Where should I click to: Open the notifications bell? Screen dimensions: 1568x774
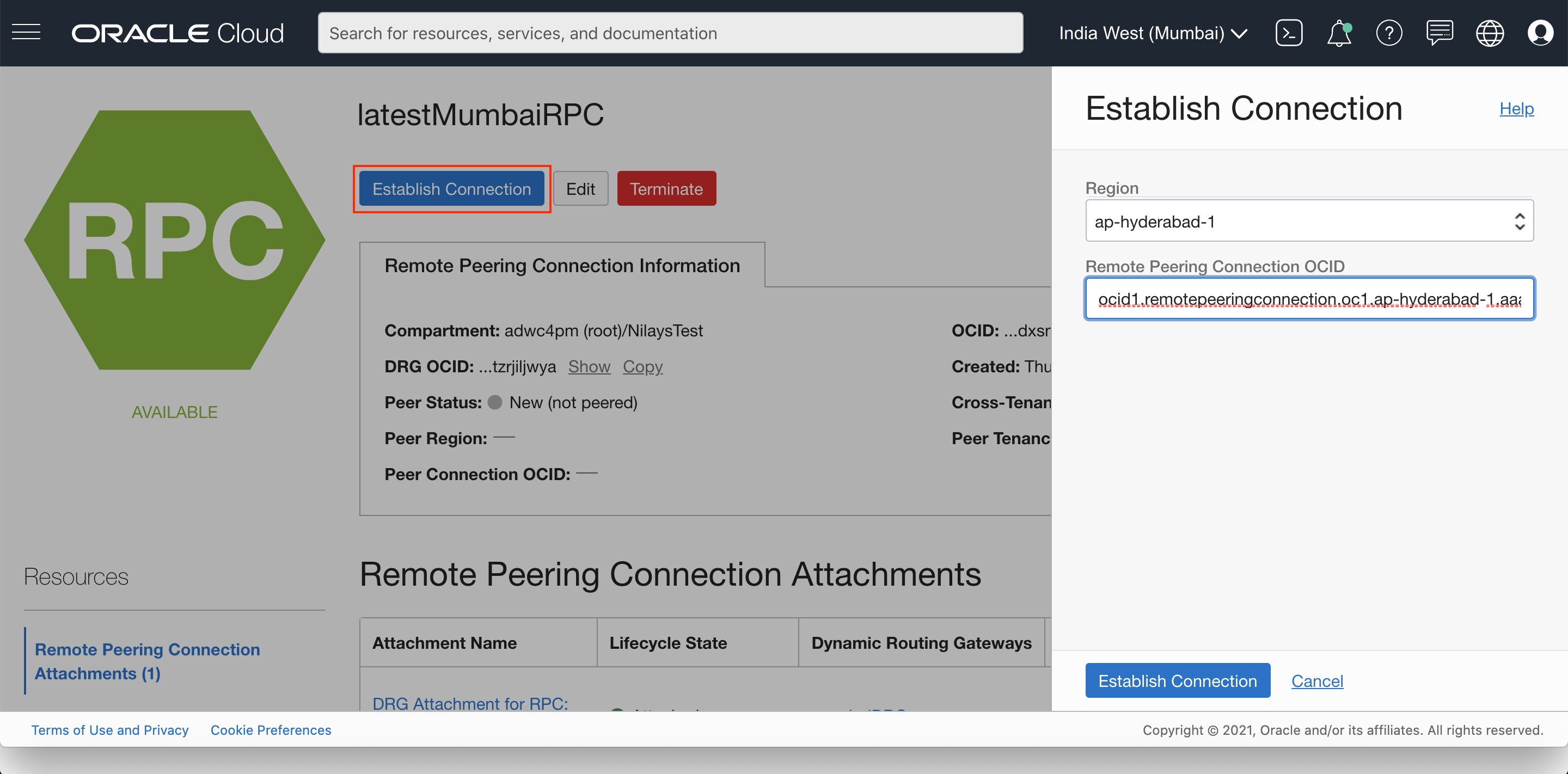(1339, 33)
